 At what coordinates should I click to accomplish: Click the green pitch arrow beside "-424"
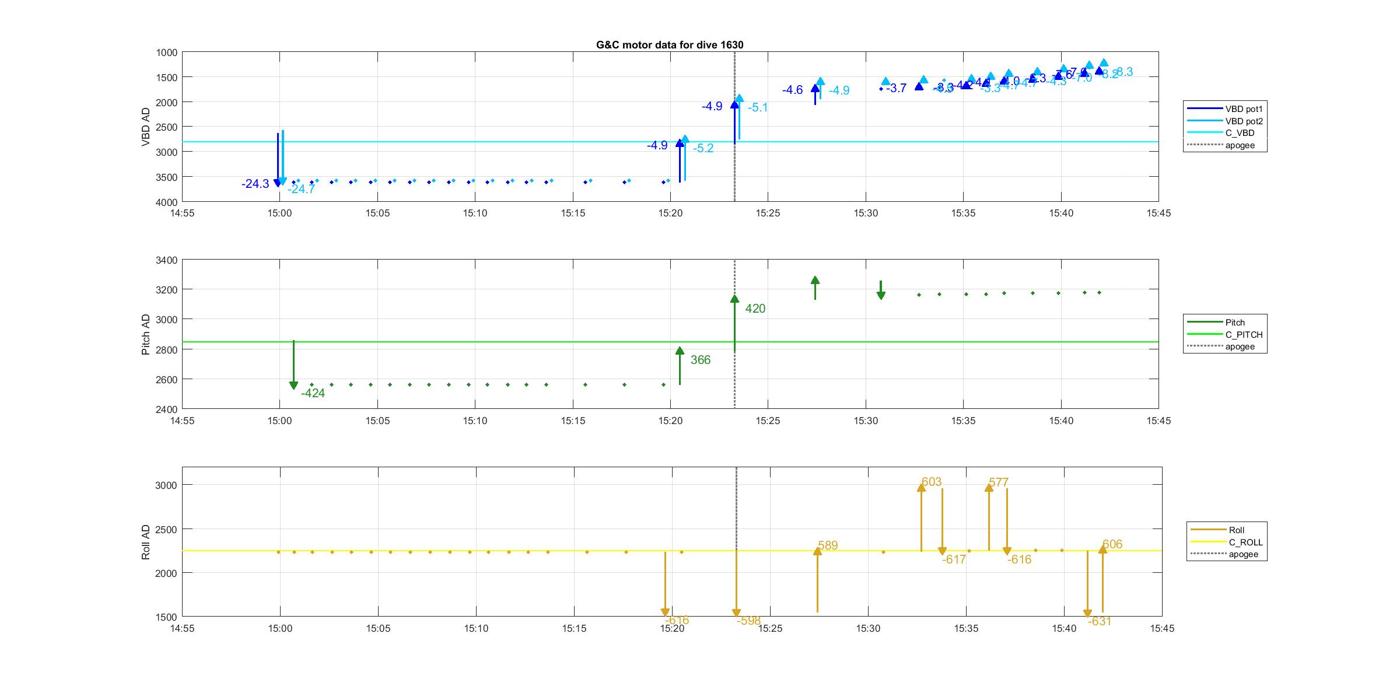pos(293,365)
